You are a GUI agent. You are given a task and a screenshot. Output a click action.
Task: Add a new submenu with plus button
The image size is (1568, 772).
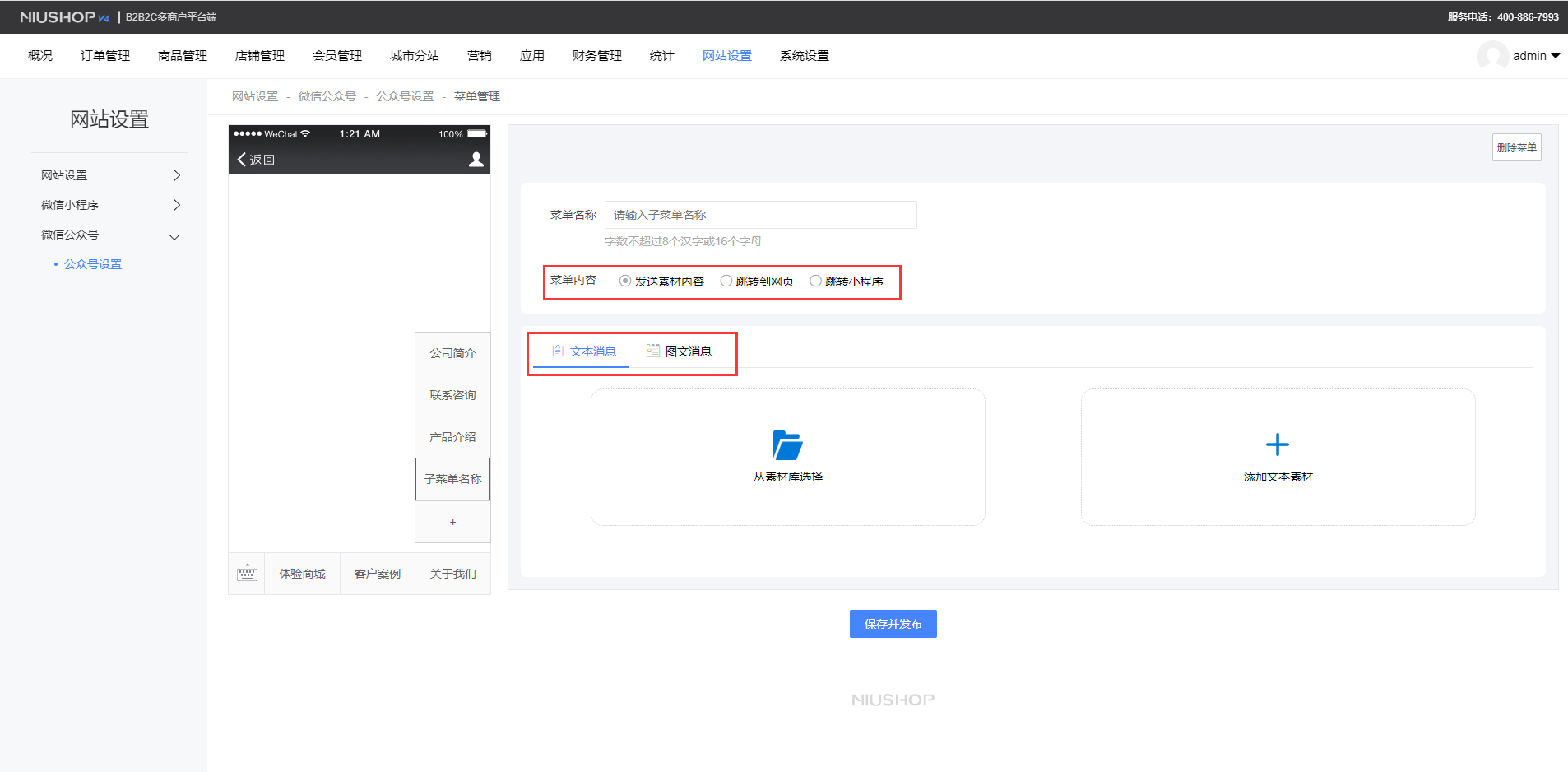click(452, 522)
